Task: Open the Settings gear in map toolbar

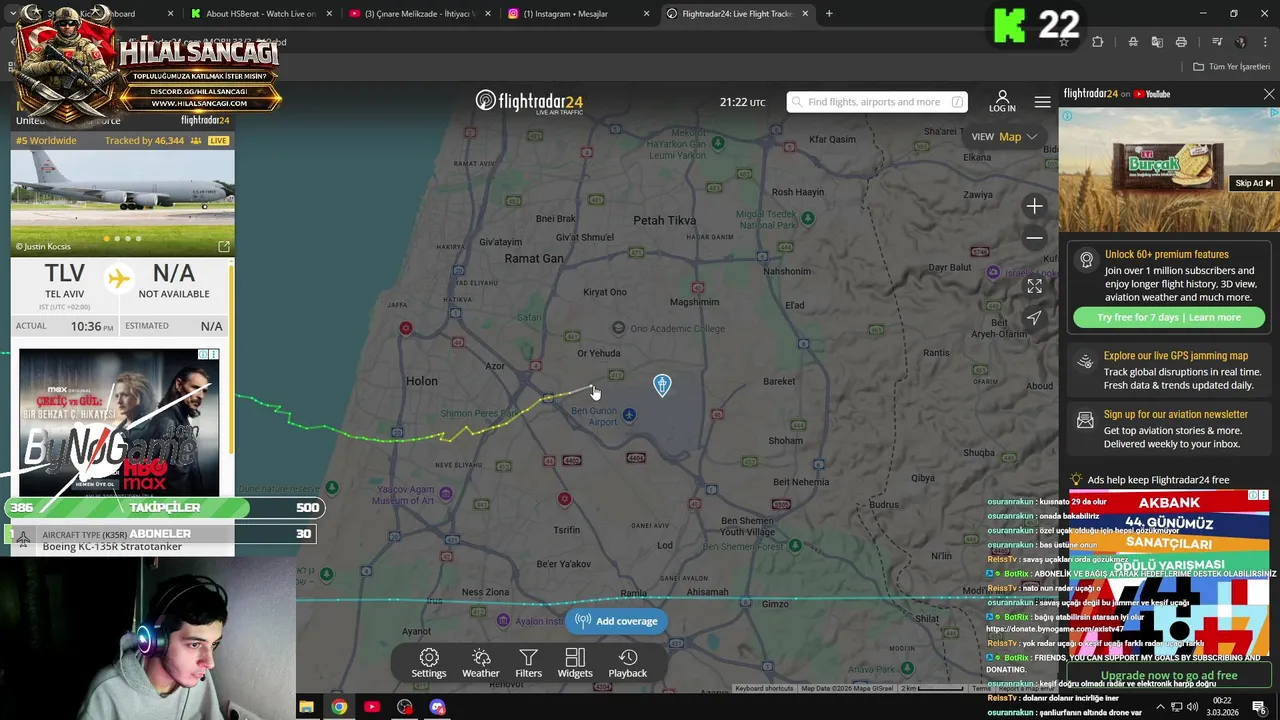Action: click(428, 663)
